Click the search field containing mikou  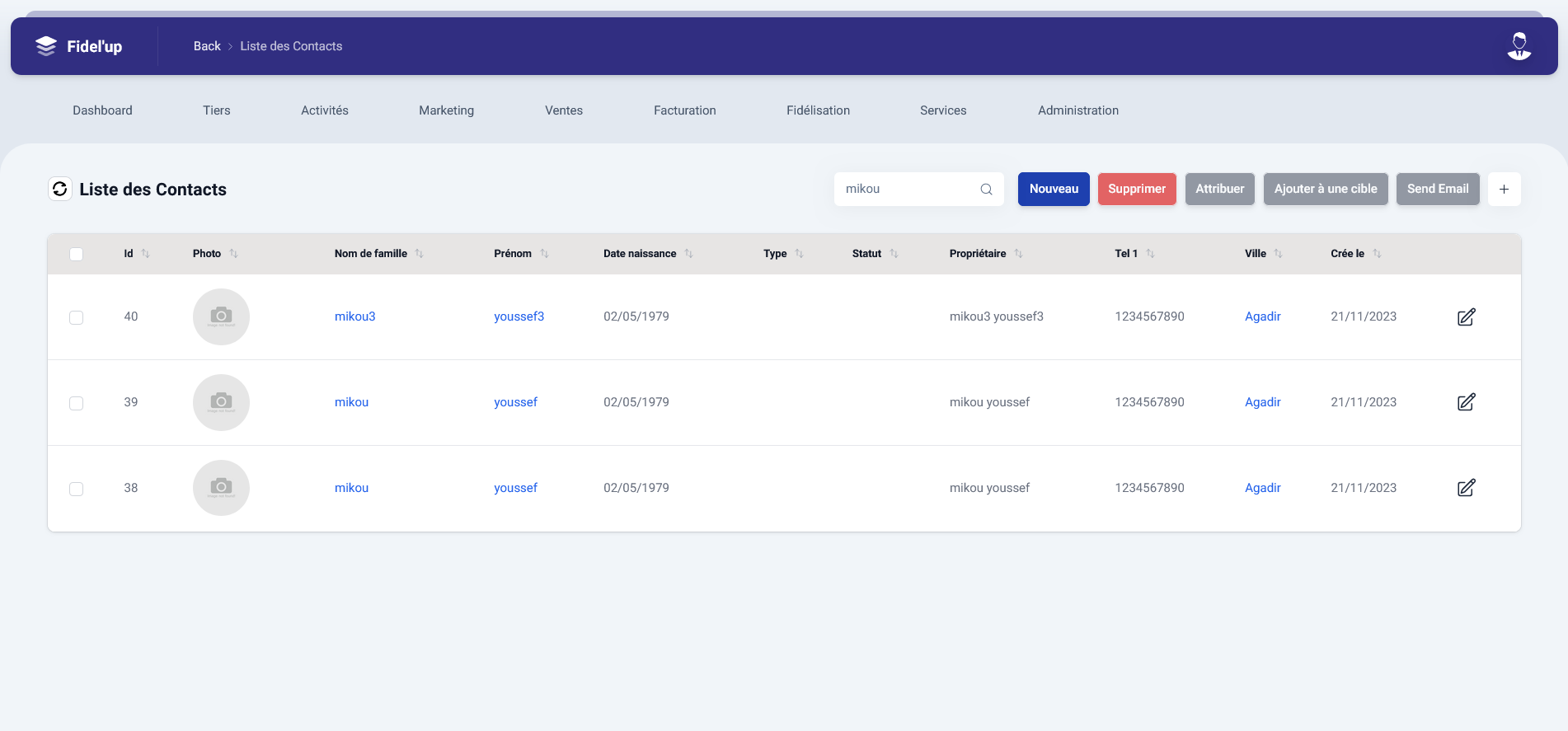[x=907, y=190]
